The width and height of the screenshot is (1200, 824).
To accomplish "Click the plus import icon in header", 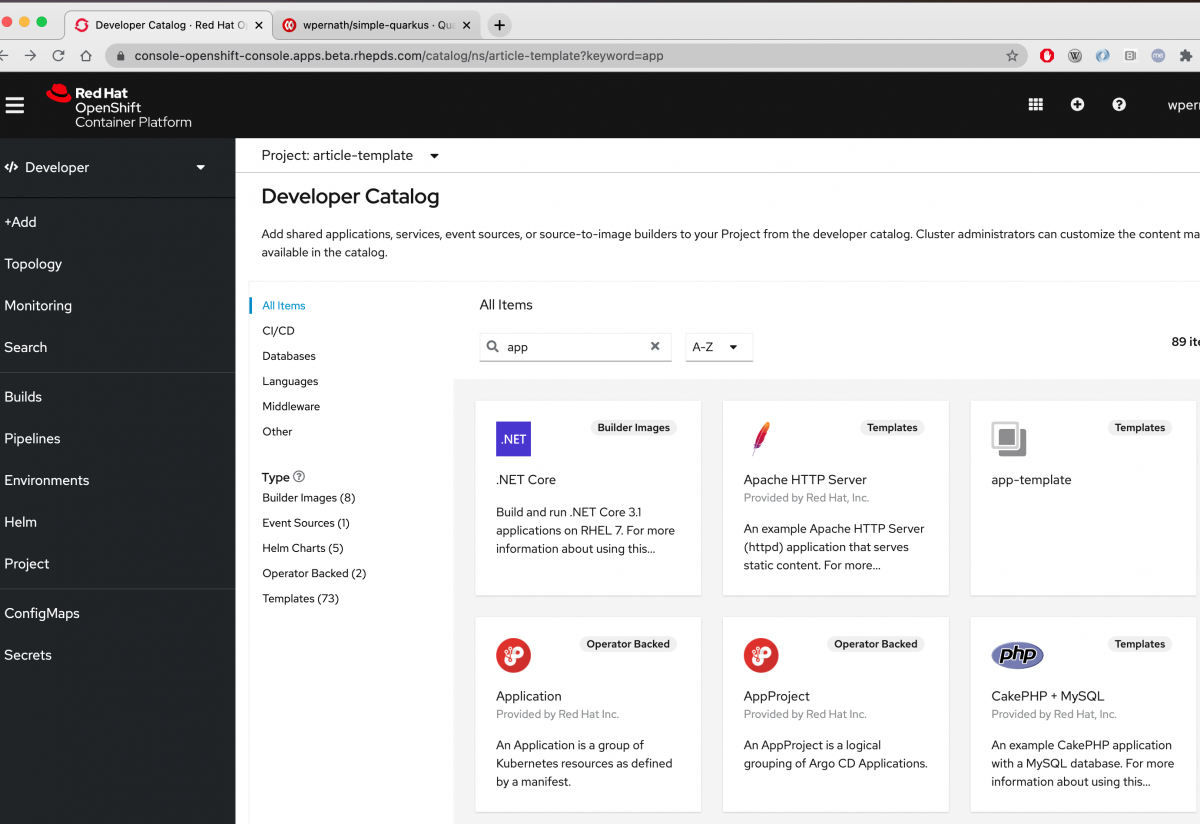I will (1077, 104).
